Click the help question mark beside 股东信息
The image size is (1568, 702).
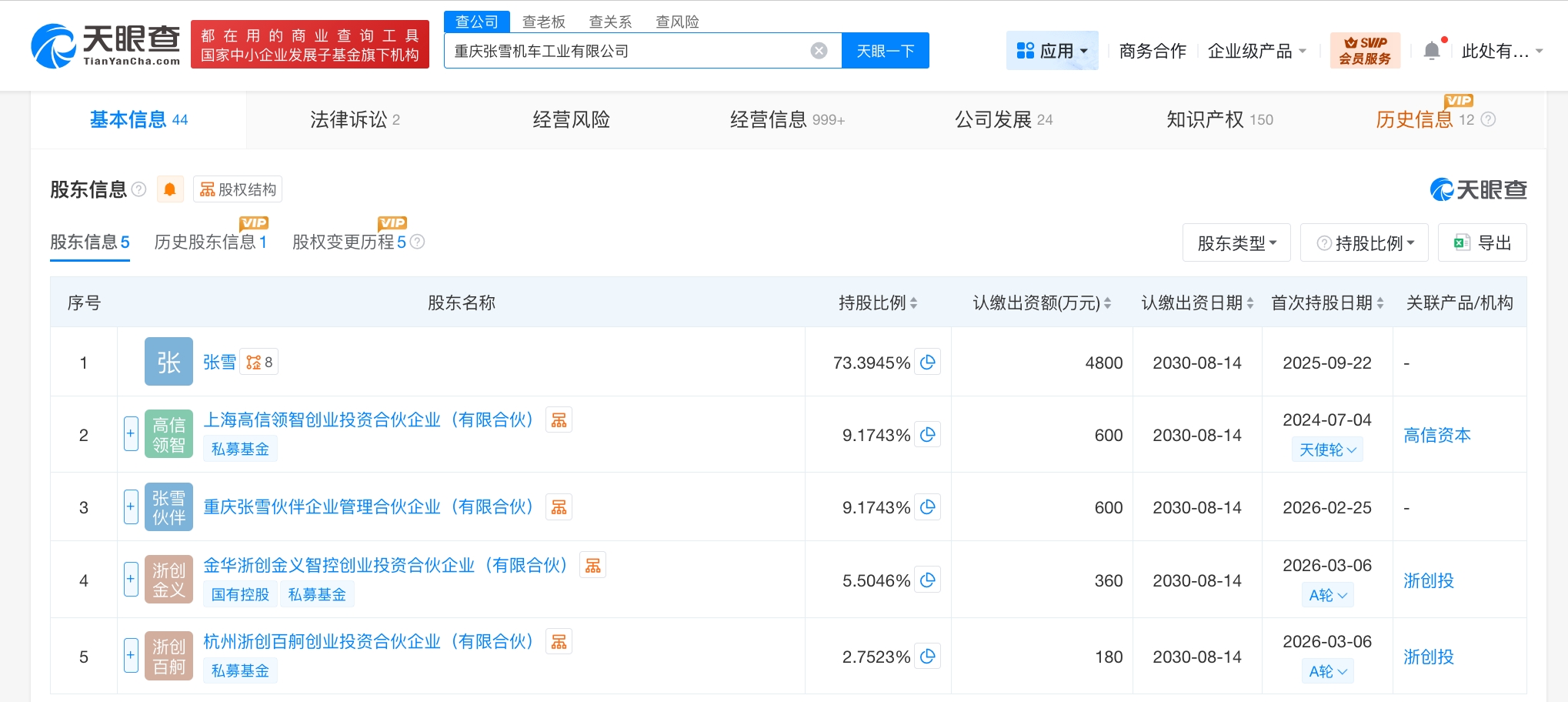(x=139, y=189)
